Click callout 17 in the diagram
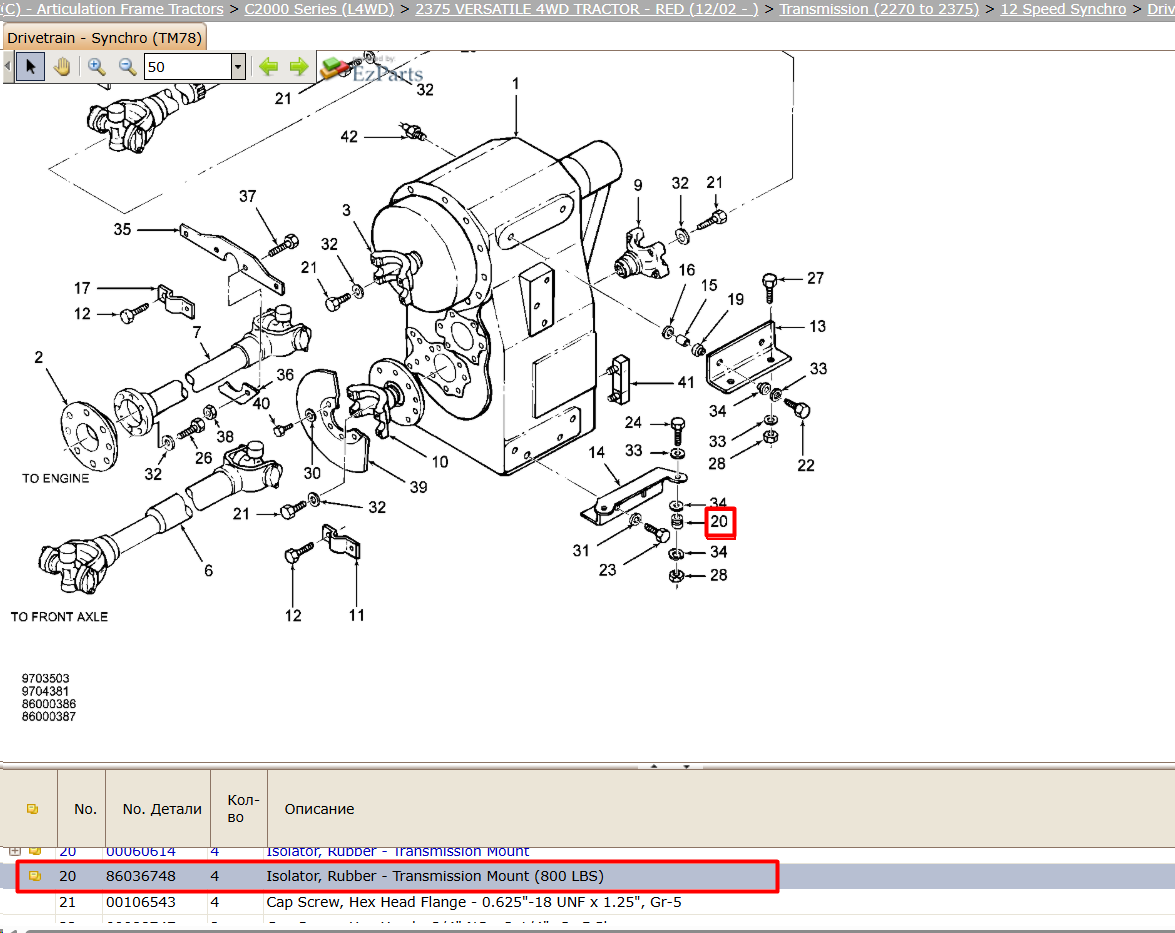This screenshot has height=933, width=1175. 82,289
